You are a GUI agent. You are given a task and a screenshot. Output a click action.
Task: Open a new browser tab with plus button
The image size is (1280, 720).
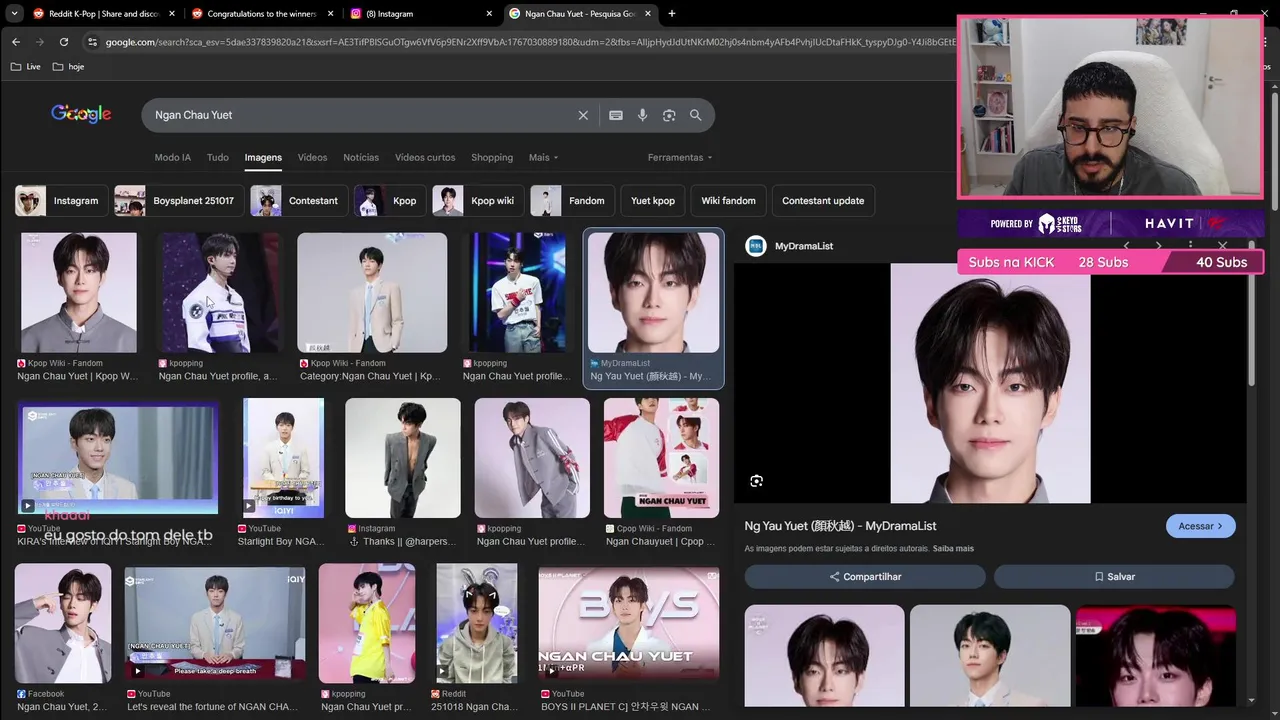click(671, 14)
